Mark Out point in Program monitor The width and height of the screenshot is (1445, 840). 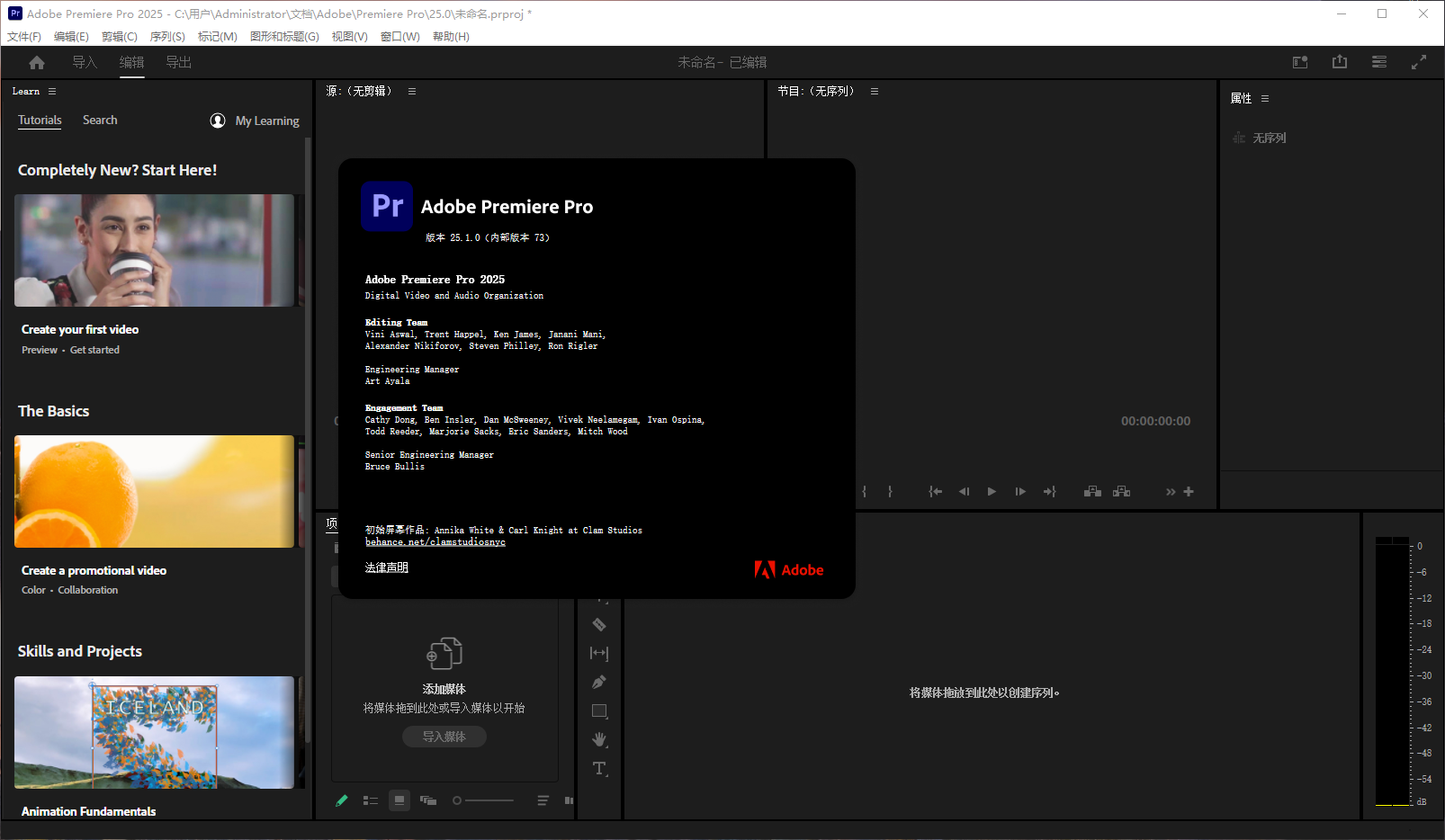[890, 491]
